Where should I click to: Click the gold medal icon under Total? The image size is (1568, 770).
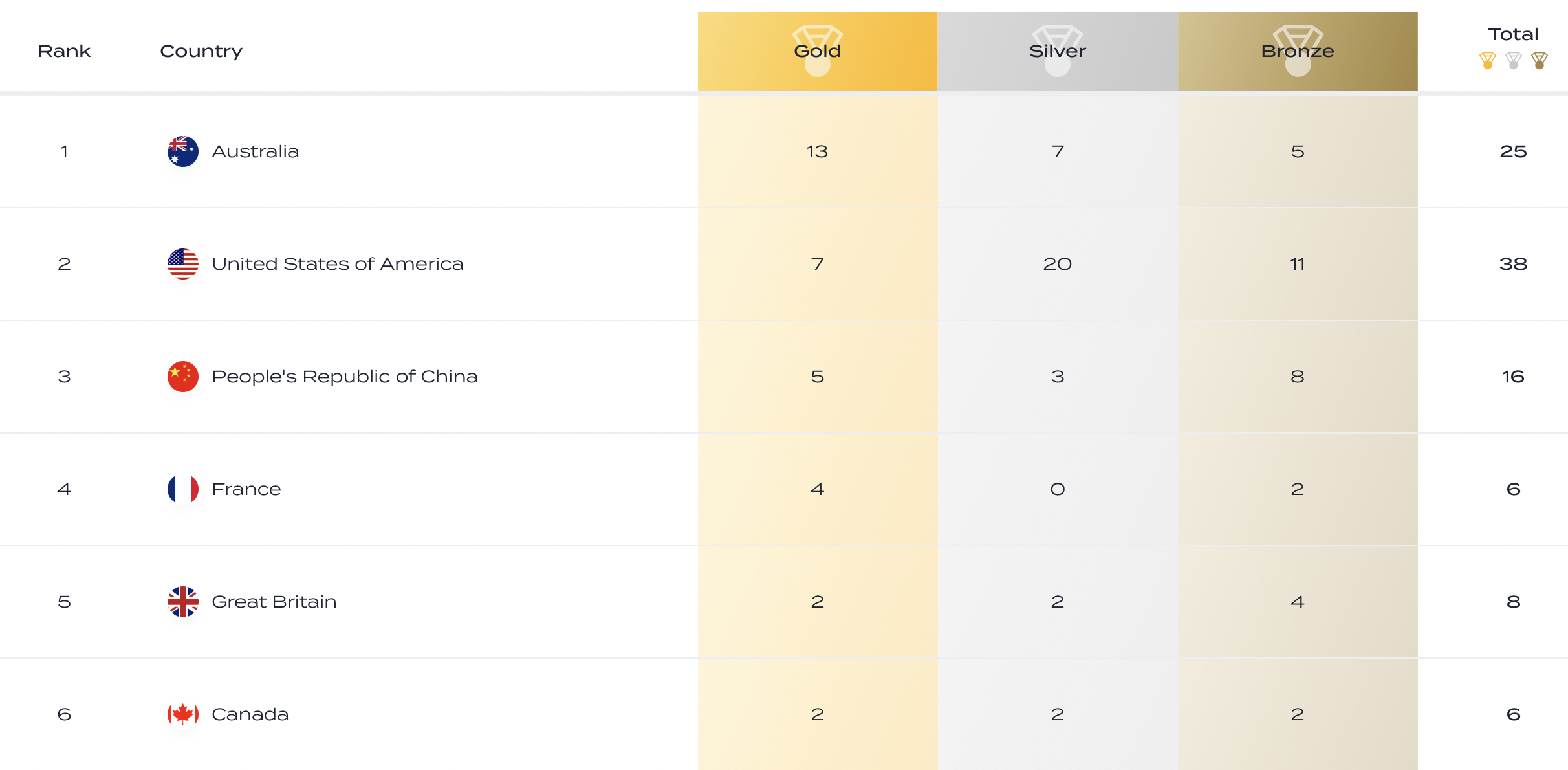pos(1488,61)
